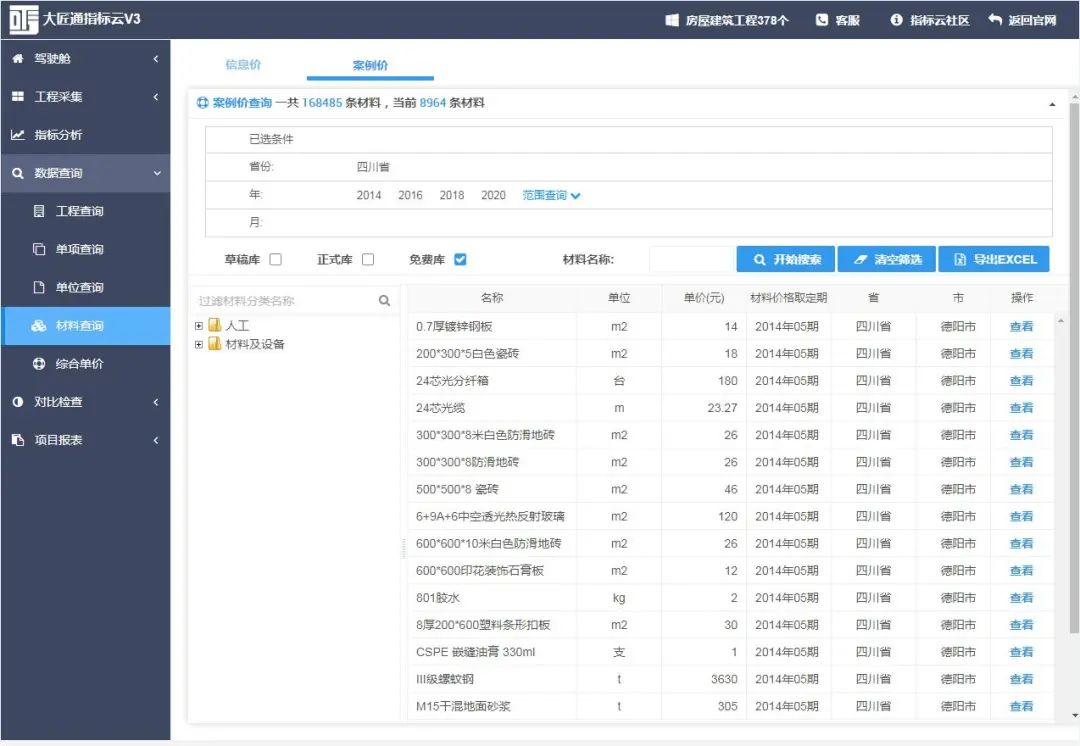The width and height of the screenshot is (1080, 746).
Task: Select year 2016 filter
Action: point(411,195)
